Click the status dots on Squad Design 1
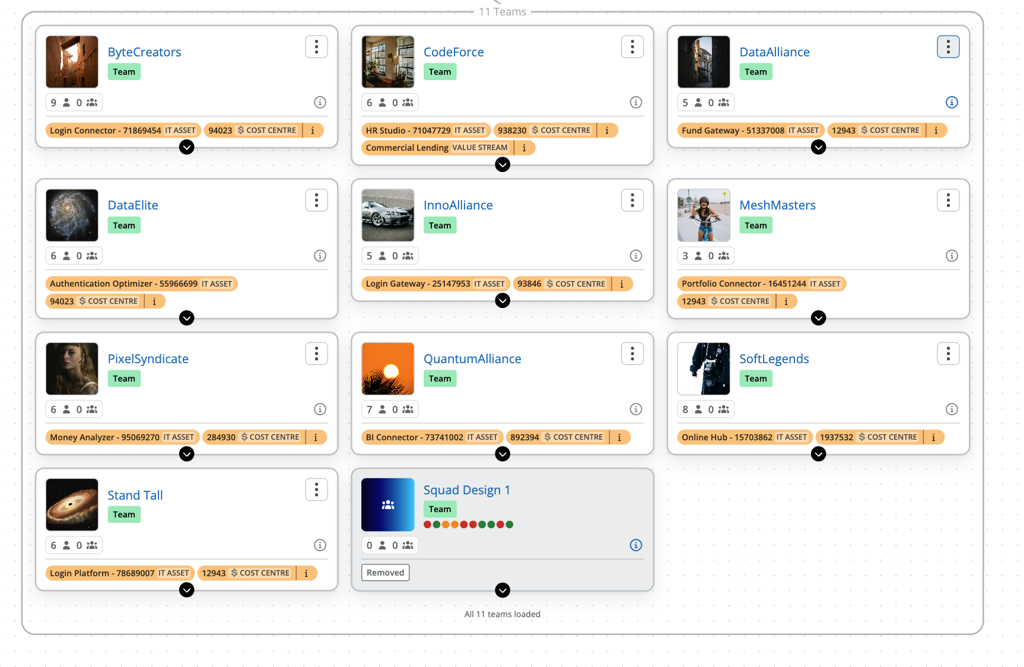This screenshot has height=667, width=1024. (468, 524)
